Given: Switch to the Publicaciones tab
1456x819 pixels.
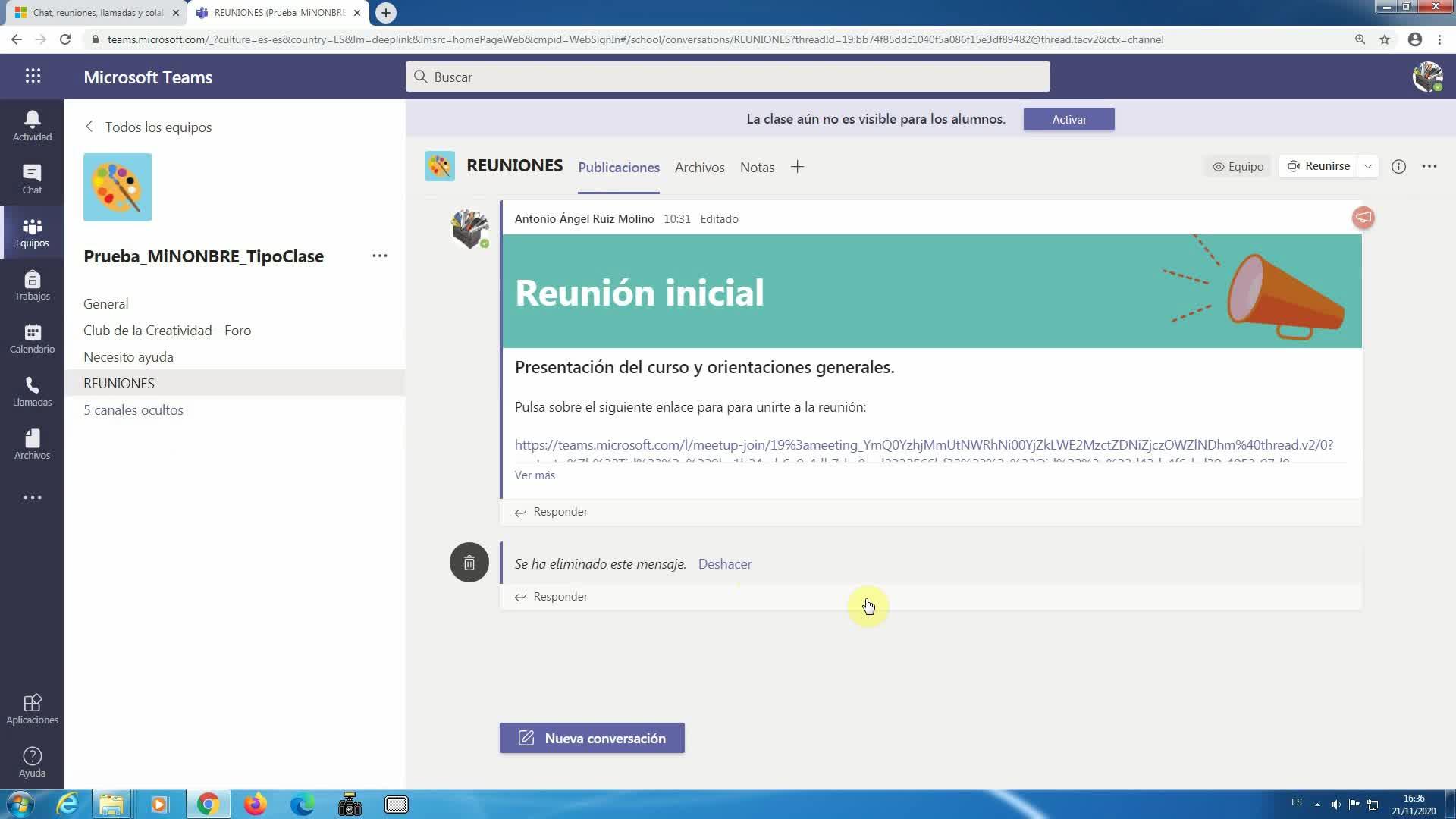Looking at the screenshot, I should (619, 168).
